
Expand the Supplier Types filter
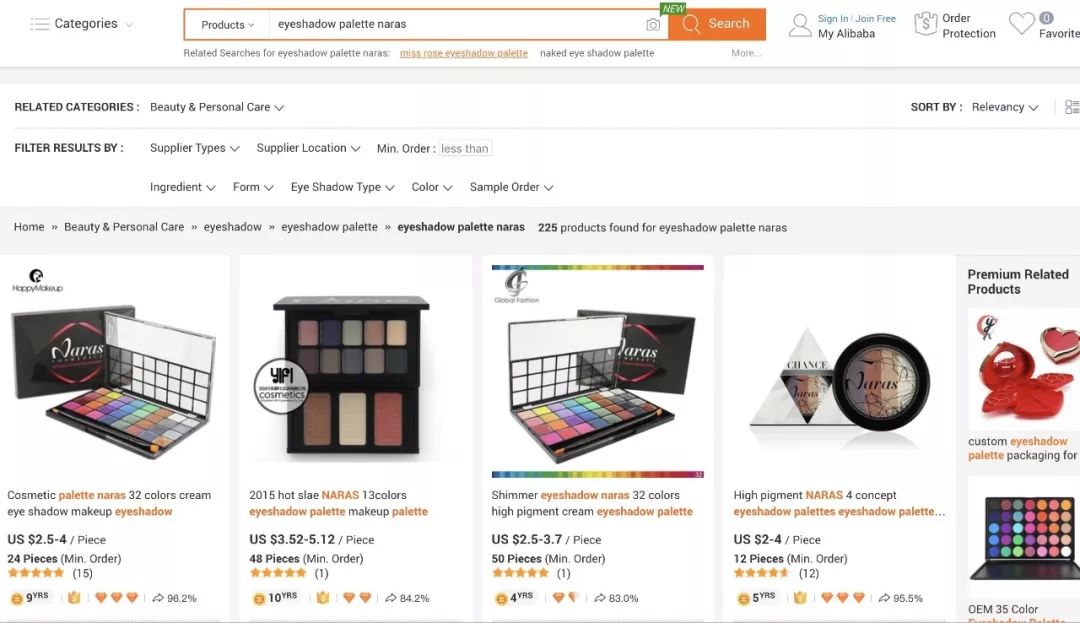(x=194, y=148)
